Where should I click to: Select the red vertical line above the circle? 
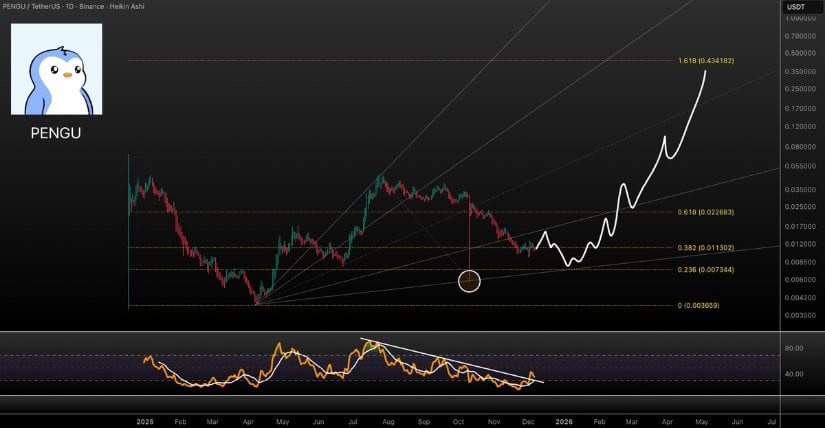coord(469,235)
